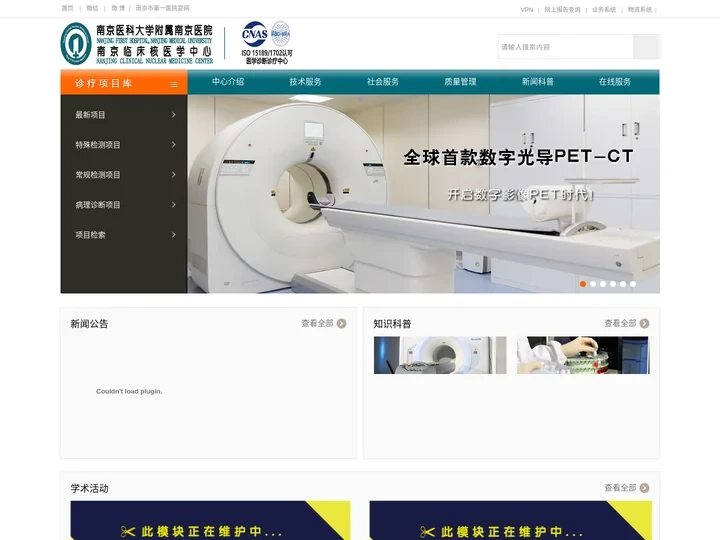The width and height of the screenshot is (720, 540).
Task: Click the 新闻公告 section title
Action: (x=89, y=324)
